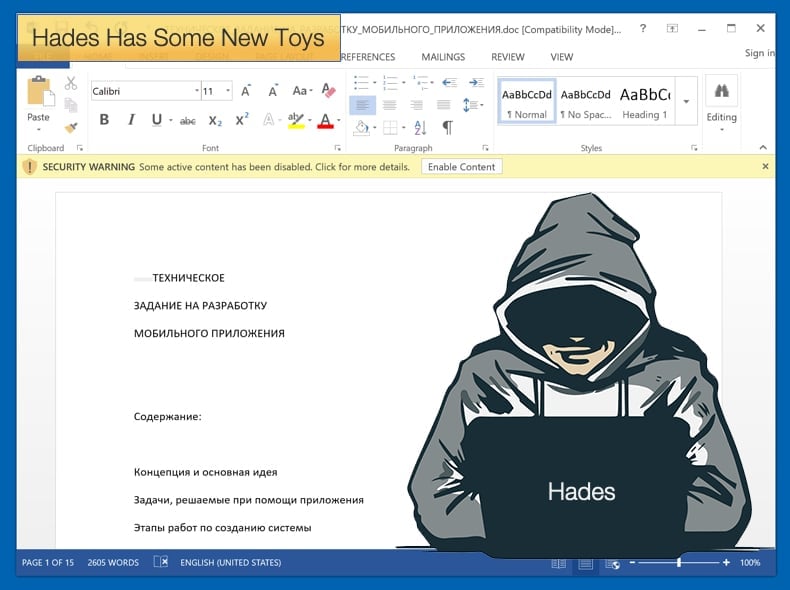Viewport: 790px width, 590px height.
Task: Clear all formatting with eraser icon
Action: tap(328, 91)
